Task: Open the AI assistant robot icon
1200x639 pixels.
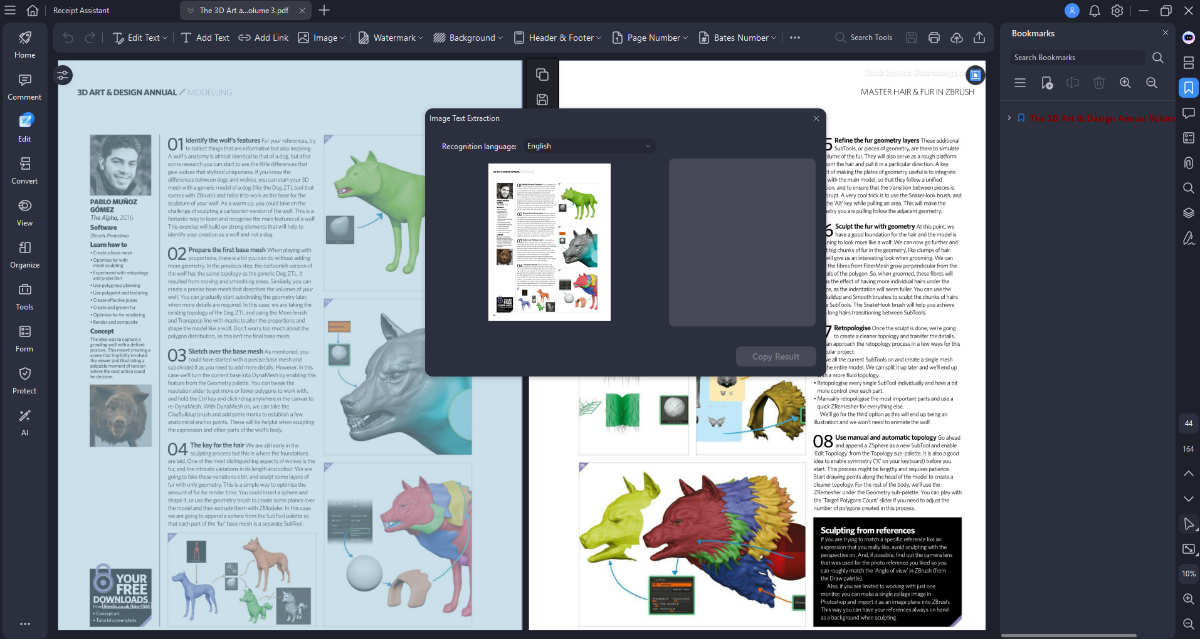Action: coord(1188,36)
